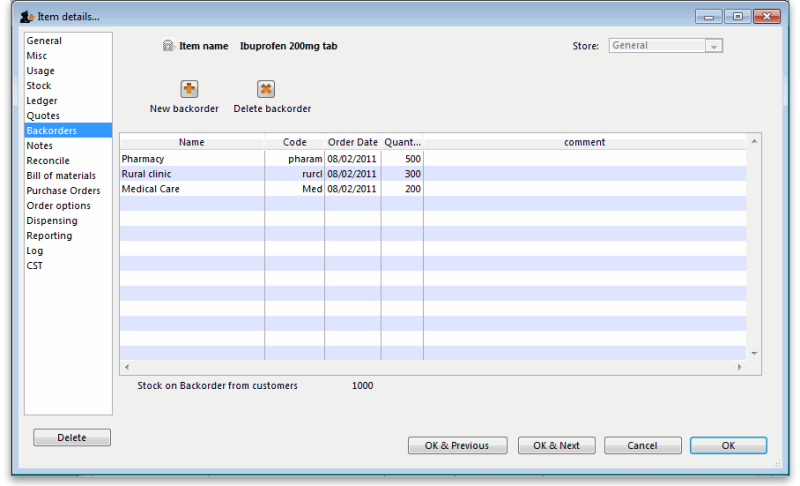
Task: Click the comment column header
Action: point(585,142)
